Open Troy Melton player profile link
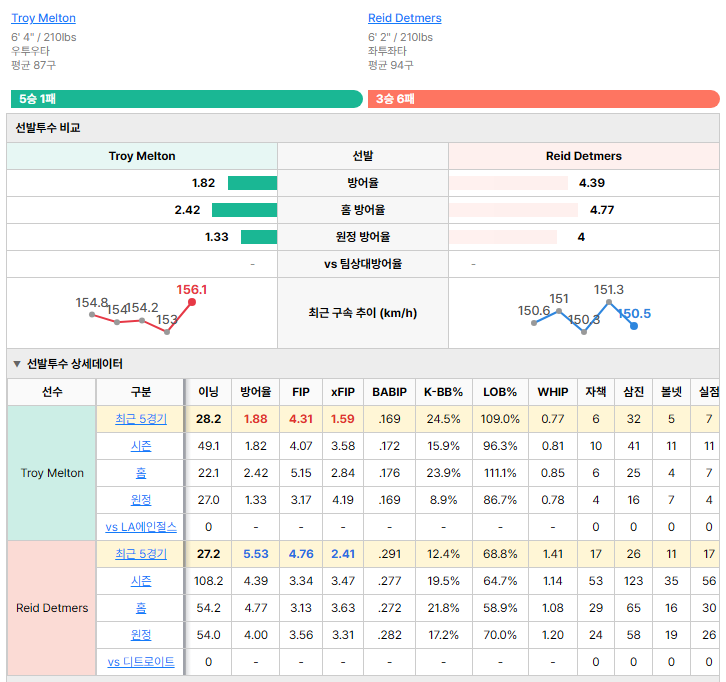726x682 pixels. (x=44, y=18)
